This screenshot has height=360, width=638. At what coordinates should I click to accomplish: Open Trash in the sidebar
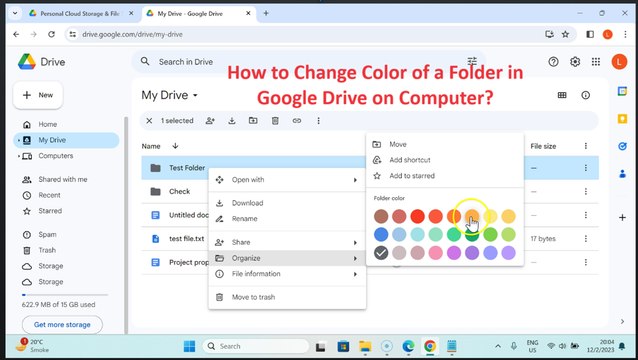(66, 251)
